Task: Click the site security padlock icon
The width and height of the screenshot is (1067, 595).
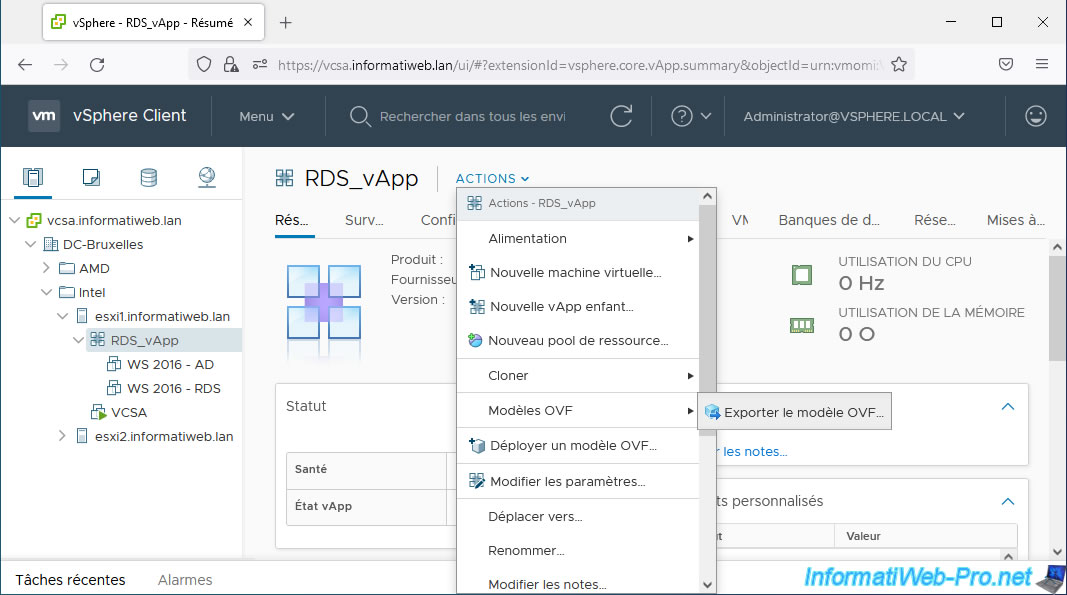Action: [x=231, y=65]
